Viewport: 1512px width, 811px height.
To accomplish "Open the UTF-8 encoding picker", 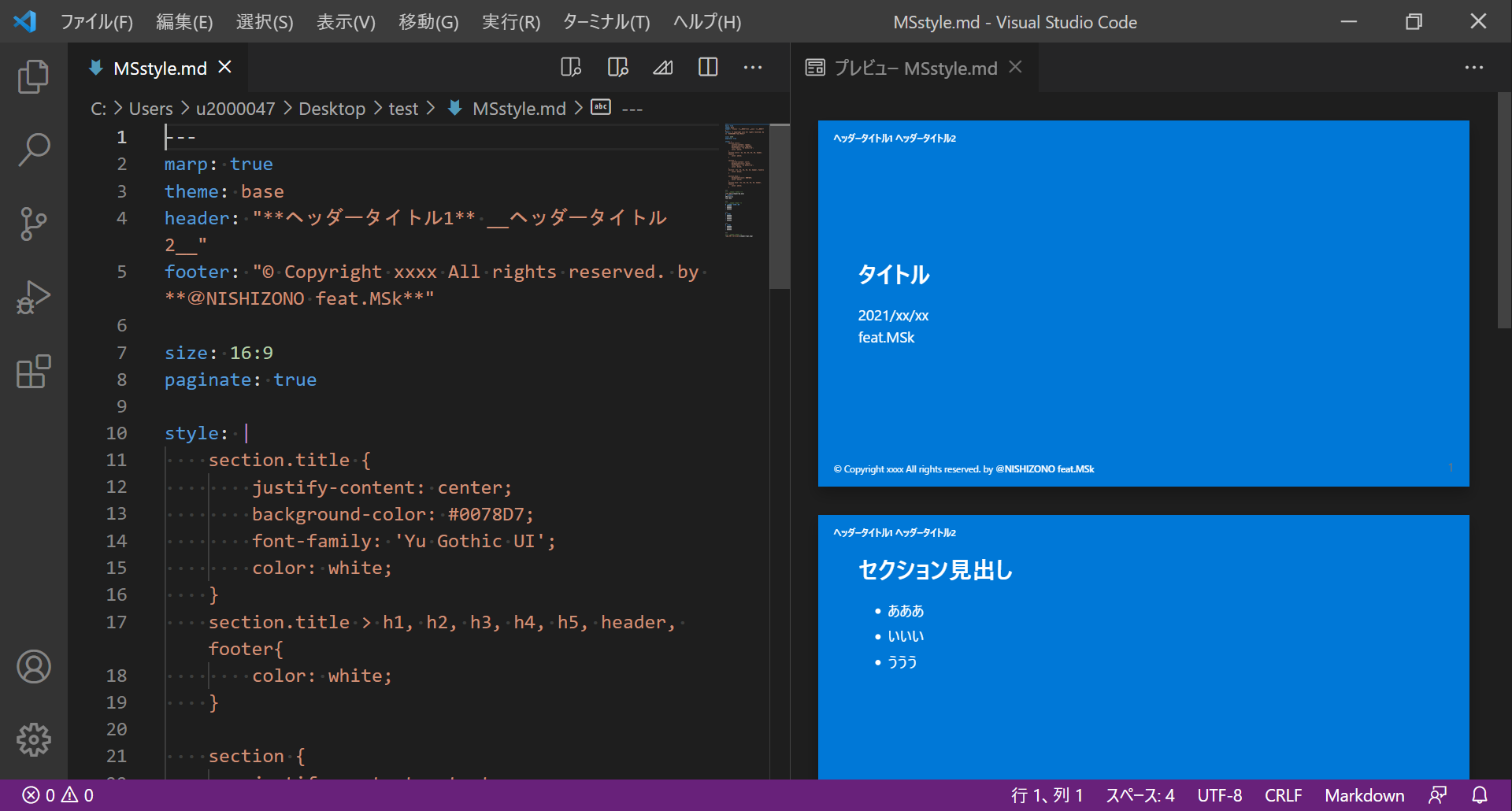I will tap(1220, 795).
